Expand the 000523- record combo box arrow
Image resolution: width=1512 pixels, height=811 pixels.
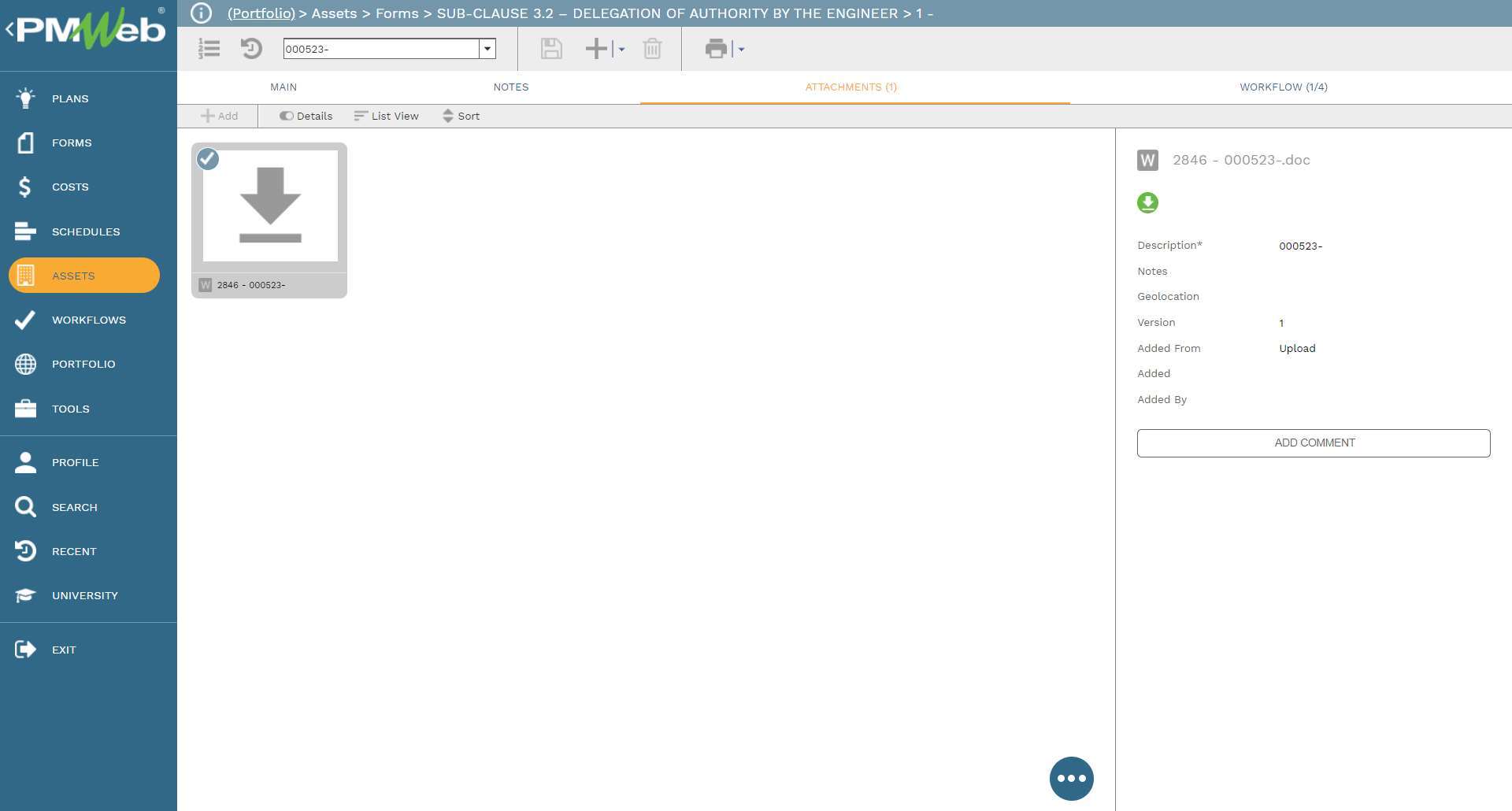coord(487,49)
